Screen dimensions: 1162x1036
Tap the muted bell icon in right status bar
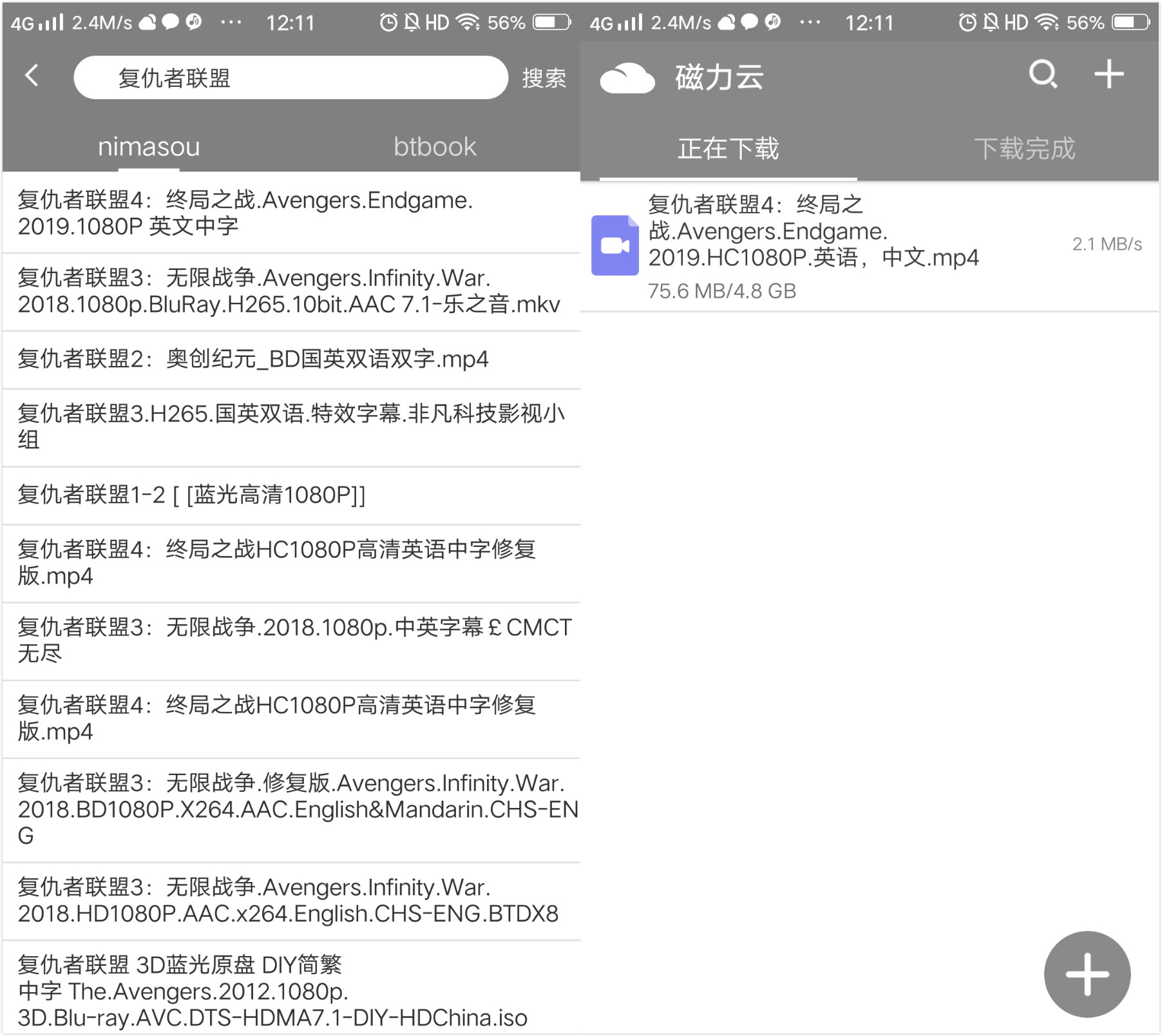tap(991, 23)
